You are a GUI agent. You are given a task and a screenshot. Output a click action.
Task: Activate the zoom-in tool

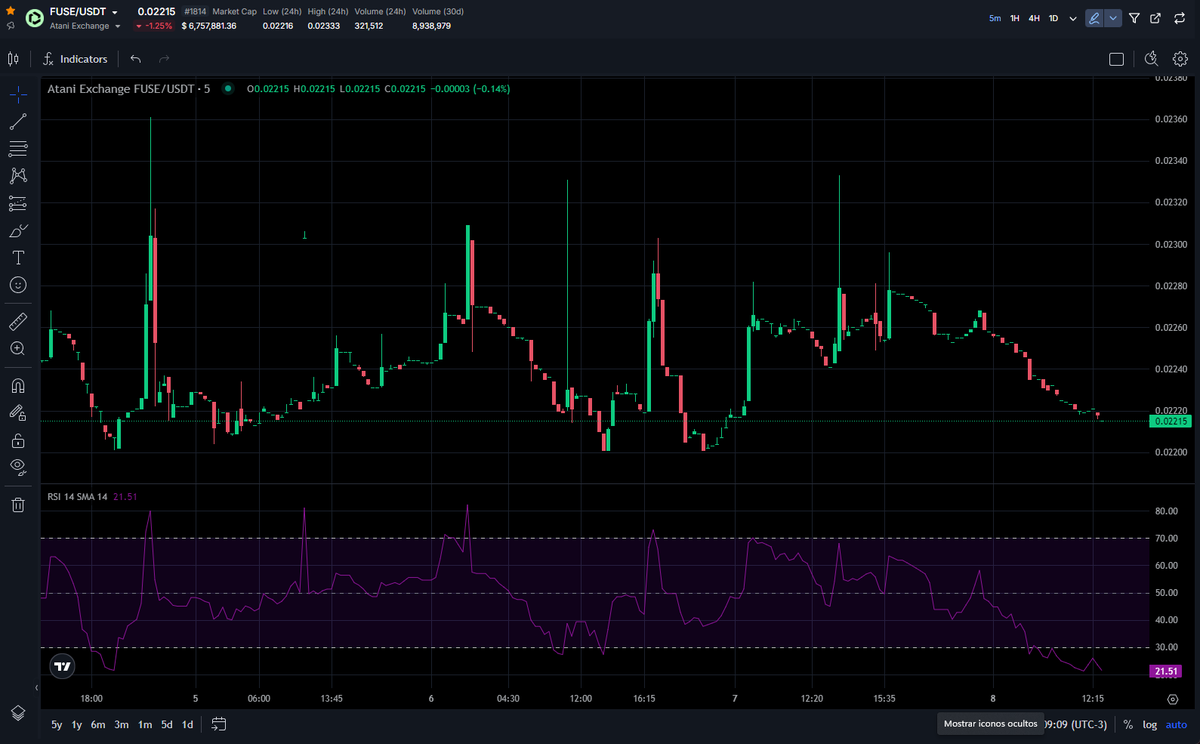click(17, 348)
